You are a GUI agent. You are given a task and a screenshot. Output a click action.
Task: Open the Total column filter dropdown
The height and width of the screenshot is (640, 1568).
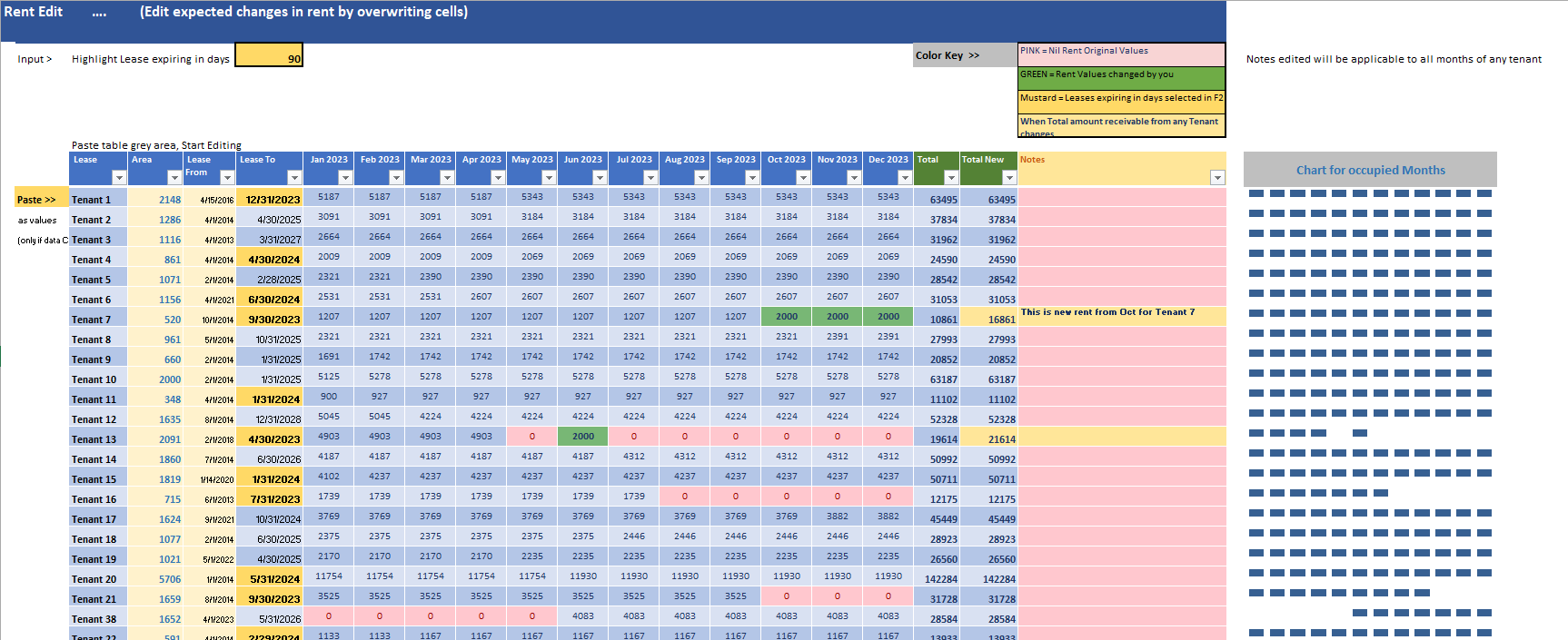pyautogui.click(x=951, y=178)
